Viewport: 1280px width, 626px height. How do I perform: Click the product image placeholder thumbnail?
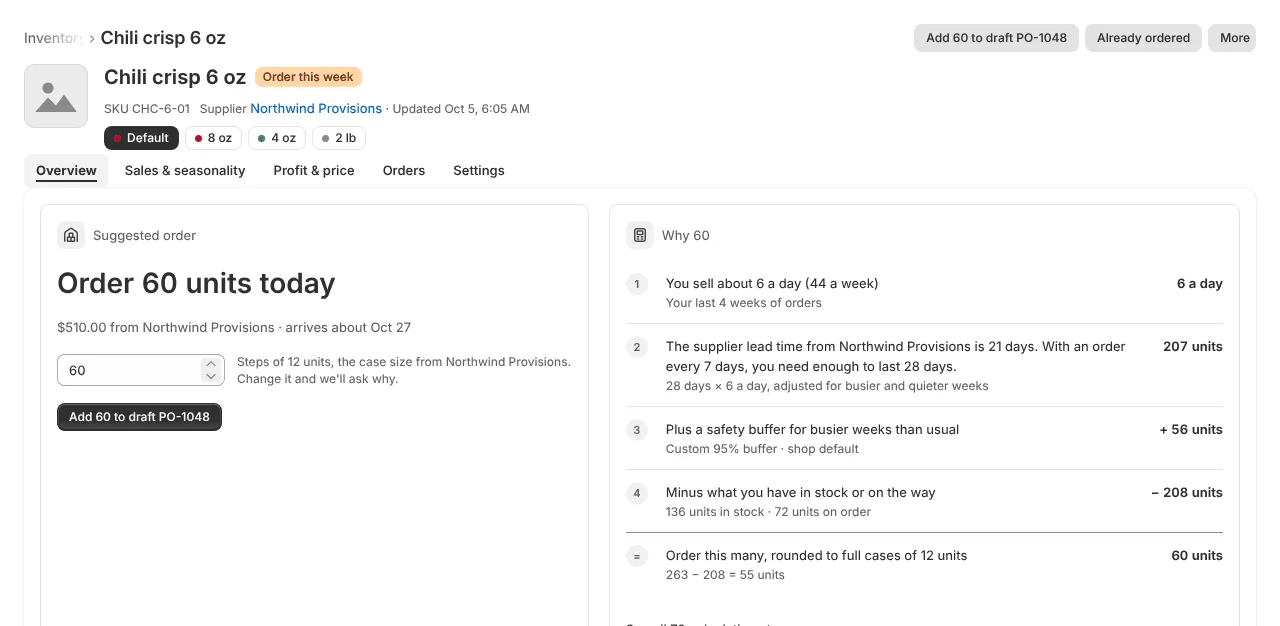[56, 96]
